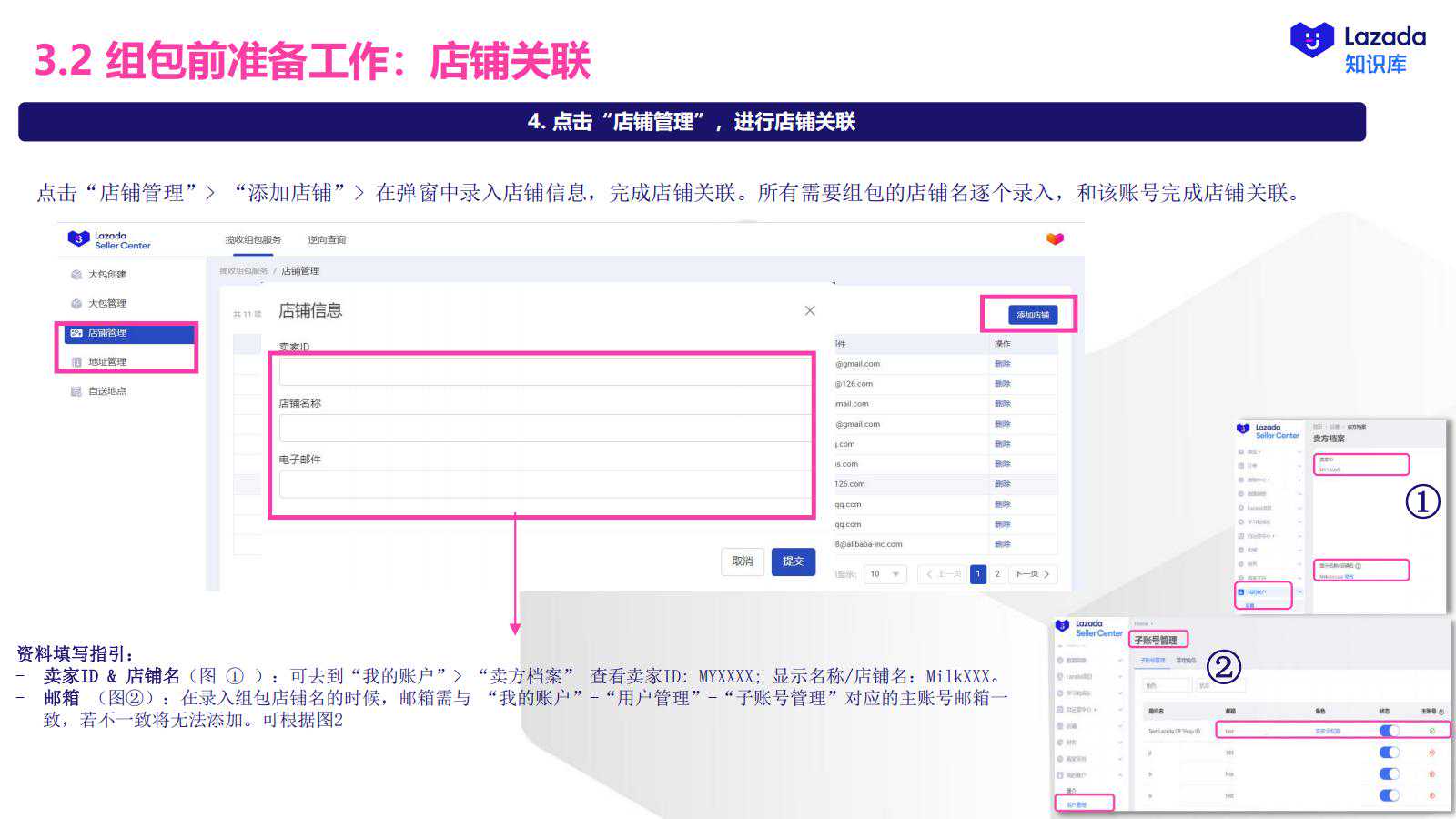
Task: Toggle the status switch in the 303 row
Action: (1390, 753)
